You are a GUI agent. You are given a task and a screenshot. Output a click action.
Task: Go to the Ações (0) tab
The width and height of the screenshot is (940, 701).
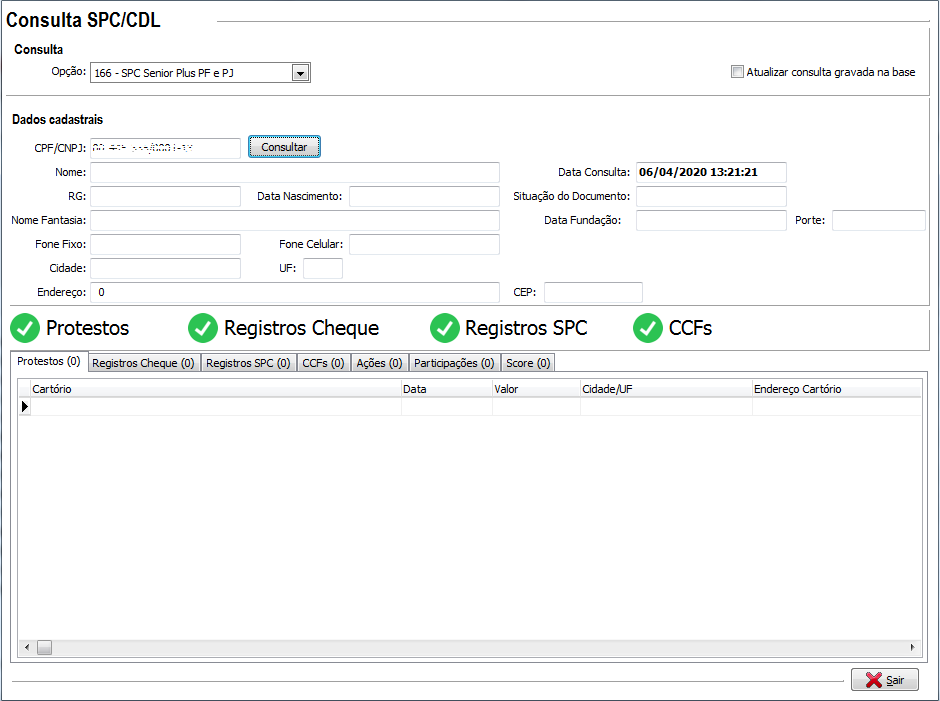pyautogui.click(x=379, y=363)
